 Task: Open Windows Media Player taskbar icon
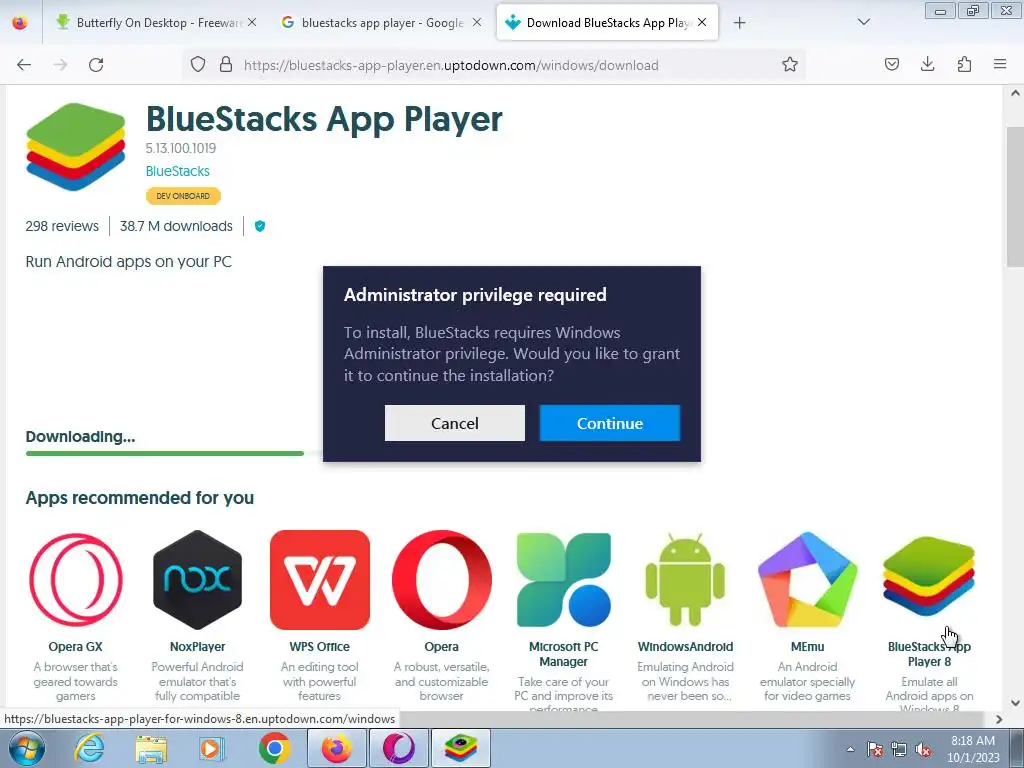(212, 748)
